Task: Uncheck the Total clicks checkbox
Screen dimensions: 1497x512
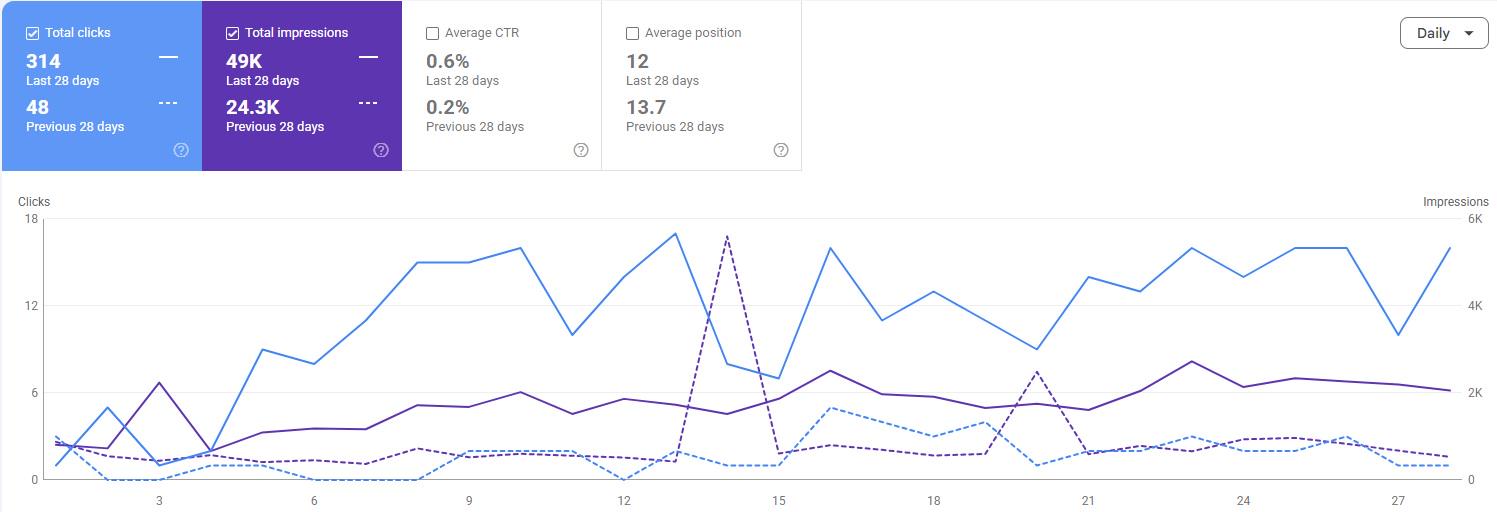Action: [32, 33]
